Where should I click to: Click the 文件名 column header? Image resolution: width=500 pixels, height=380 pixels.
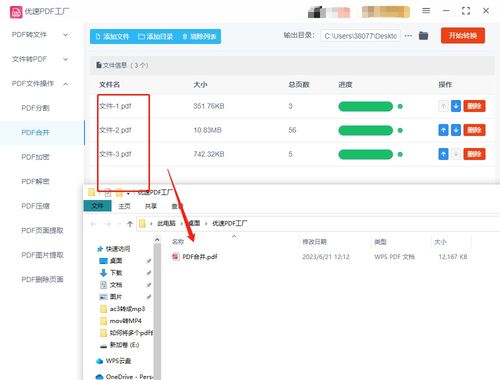pos(109,85)
